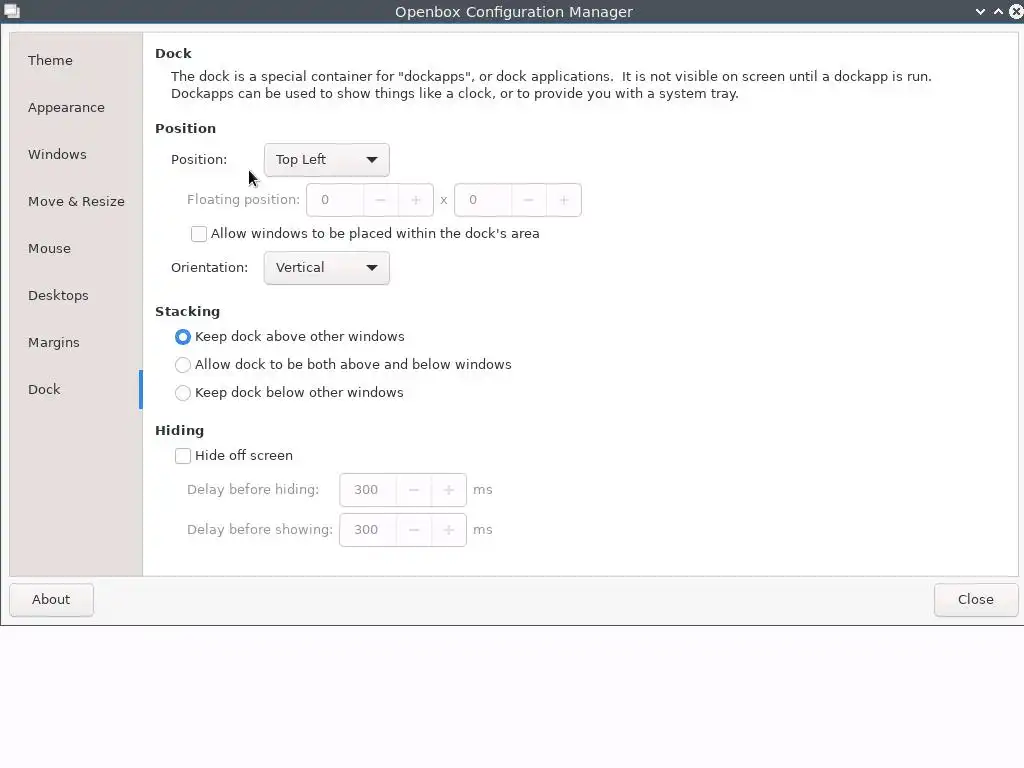Click the Delay before hiding field
The height and width of the screenshot is (768, 1024).
point(368,490)
